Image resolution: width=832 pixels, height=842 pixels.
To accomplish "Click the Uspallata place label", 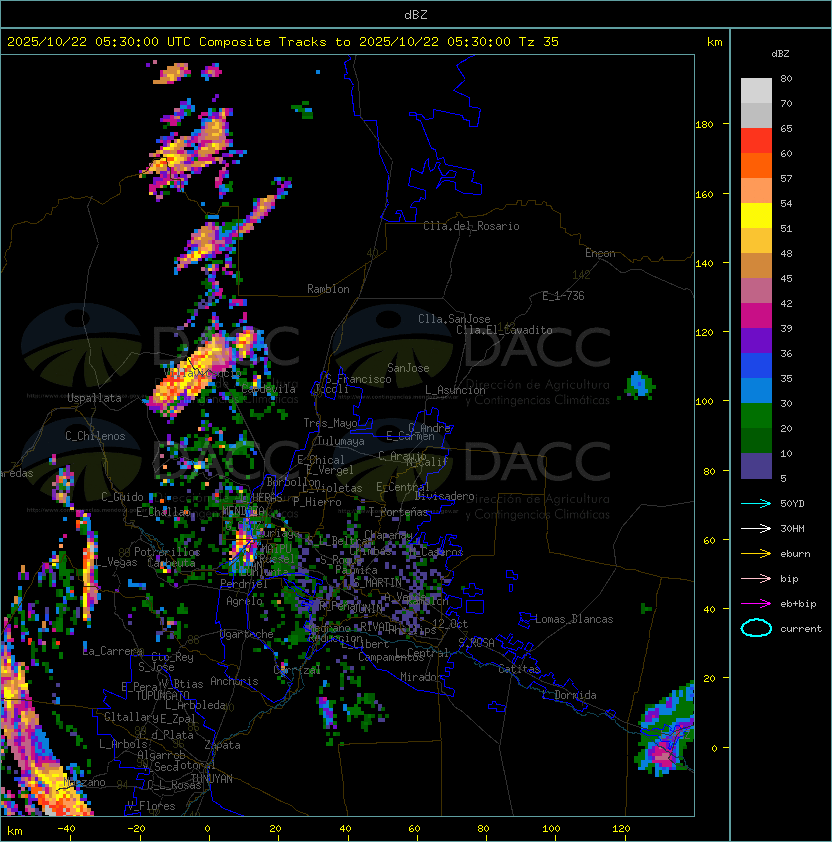I will tap(94, 398).
